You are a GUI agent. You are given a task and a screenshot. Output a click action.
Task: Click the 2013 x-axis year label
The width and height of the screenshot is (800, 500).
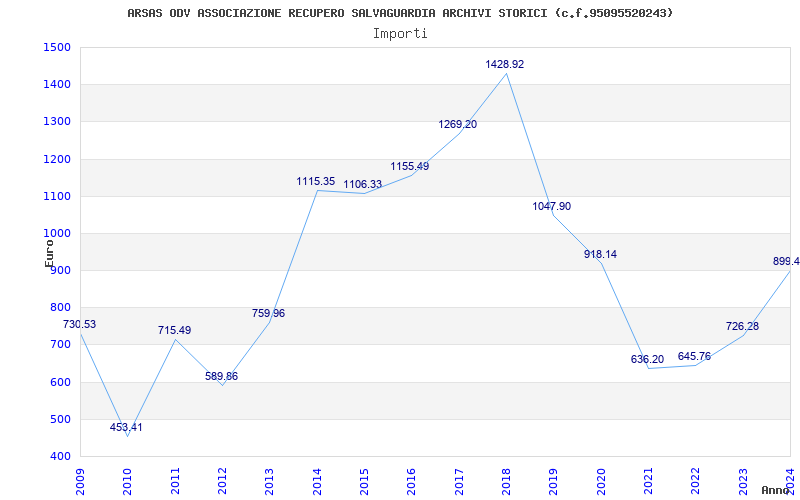(270, 481)
